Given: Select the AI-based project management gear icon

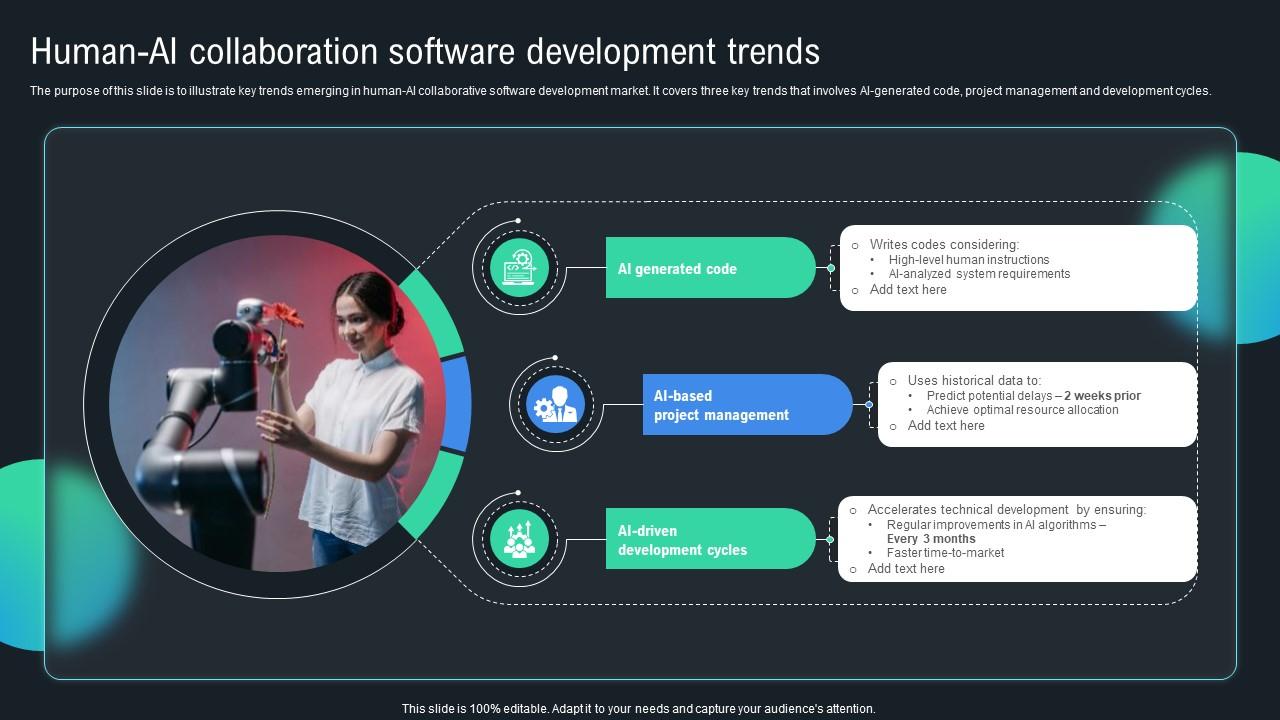Looking at the screenshot, I should point(555,405).
